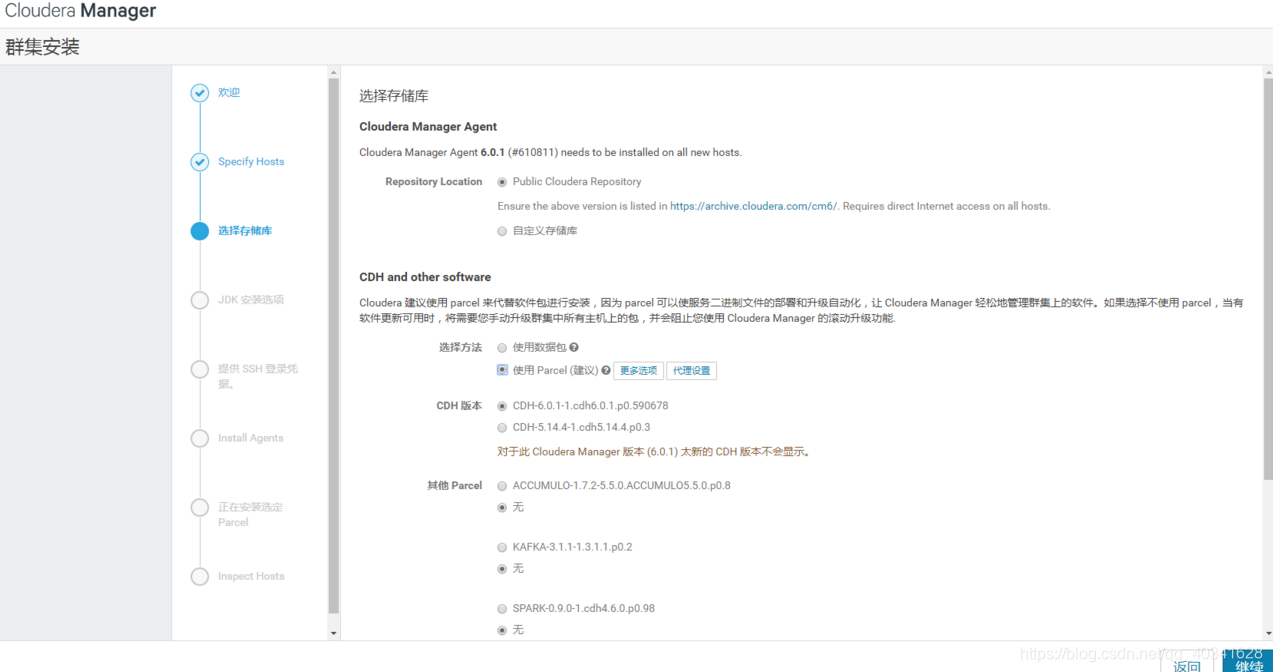
Task: Click the step list scrollbar down arrow
Action: [x=334, y=634]
